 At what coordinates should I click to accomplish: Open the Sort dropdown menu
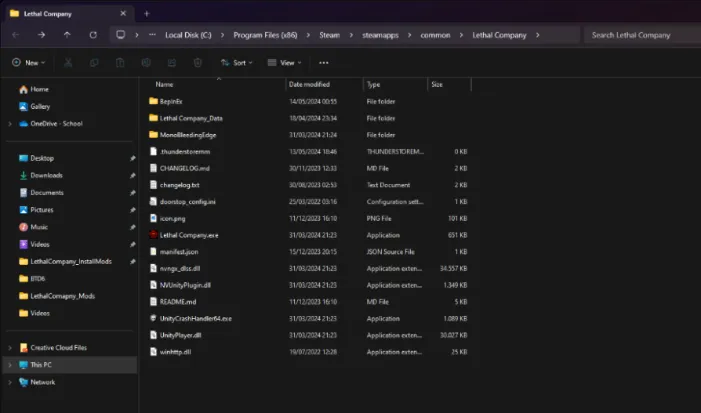[236, 63]
